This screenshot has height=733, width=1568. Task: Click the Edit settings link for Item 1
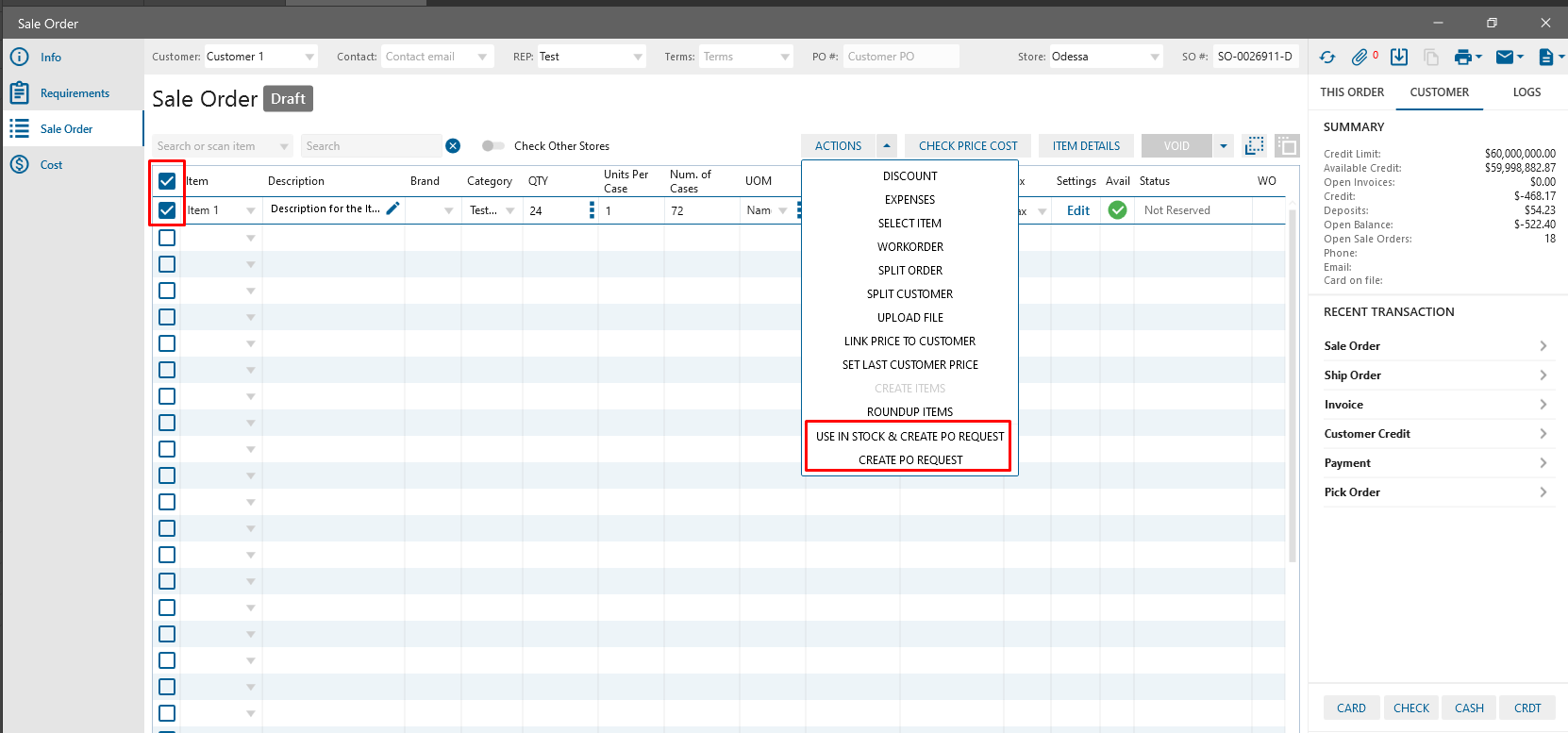tap(1077, 210)
